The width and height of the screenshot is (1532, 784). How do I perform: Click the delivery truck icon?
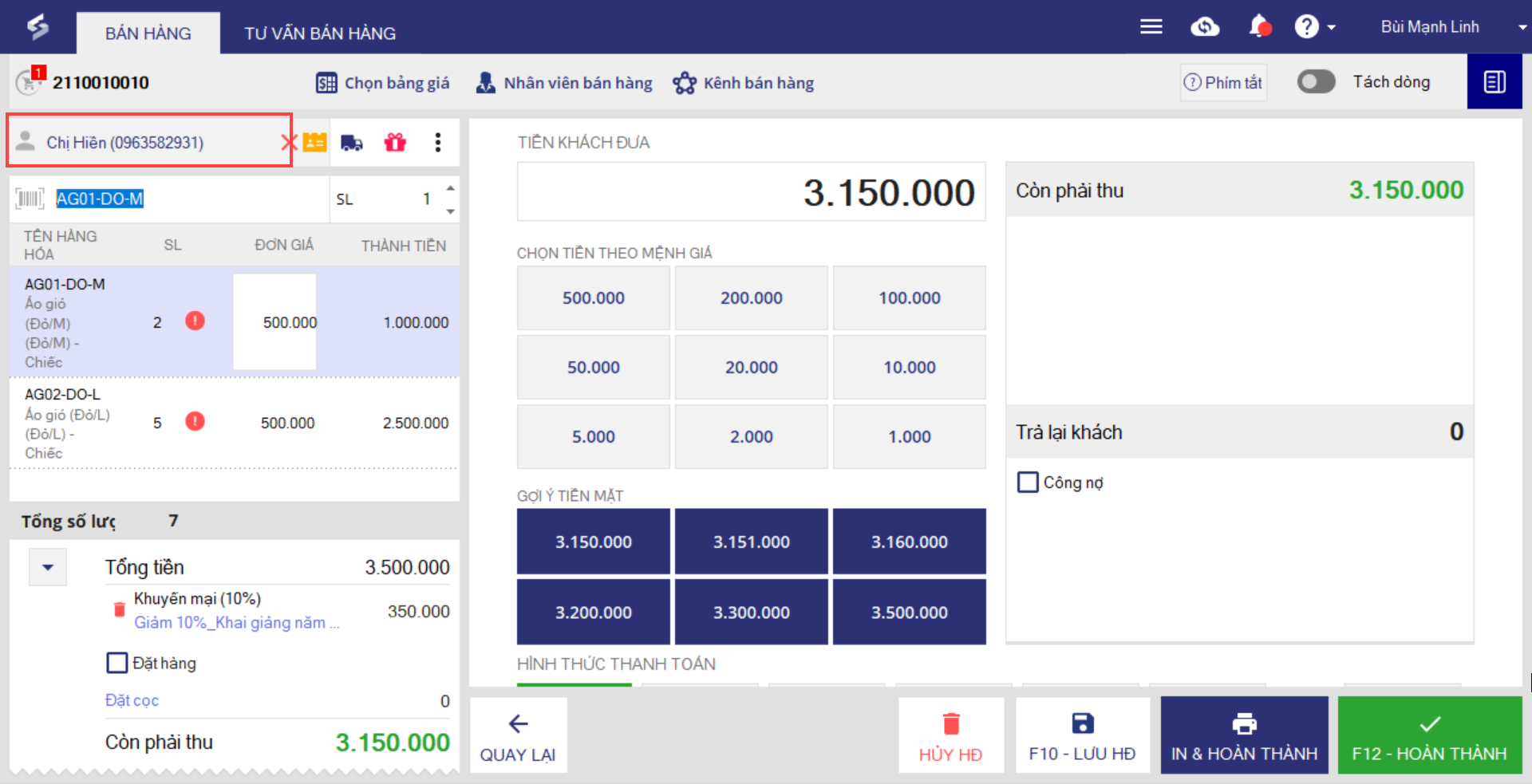(x=352, y=143)
